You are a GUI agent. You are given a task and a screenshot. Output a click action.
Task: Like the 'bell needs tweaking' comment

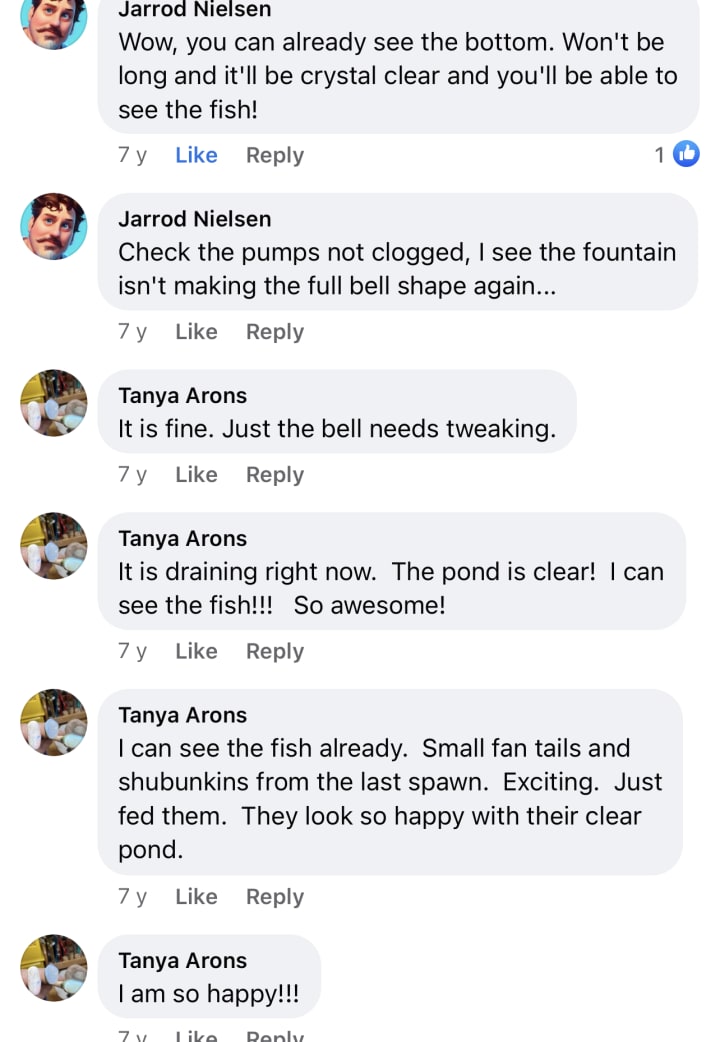click(196, 475)
